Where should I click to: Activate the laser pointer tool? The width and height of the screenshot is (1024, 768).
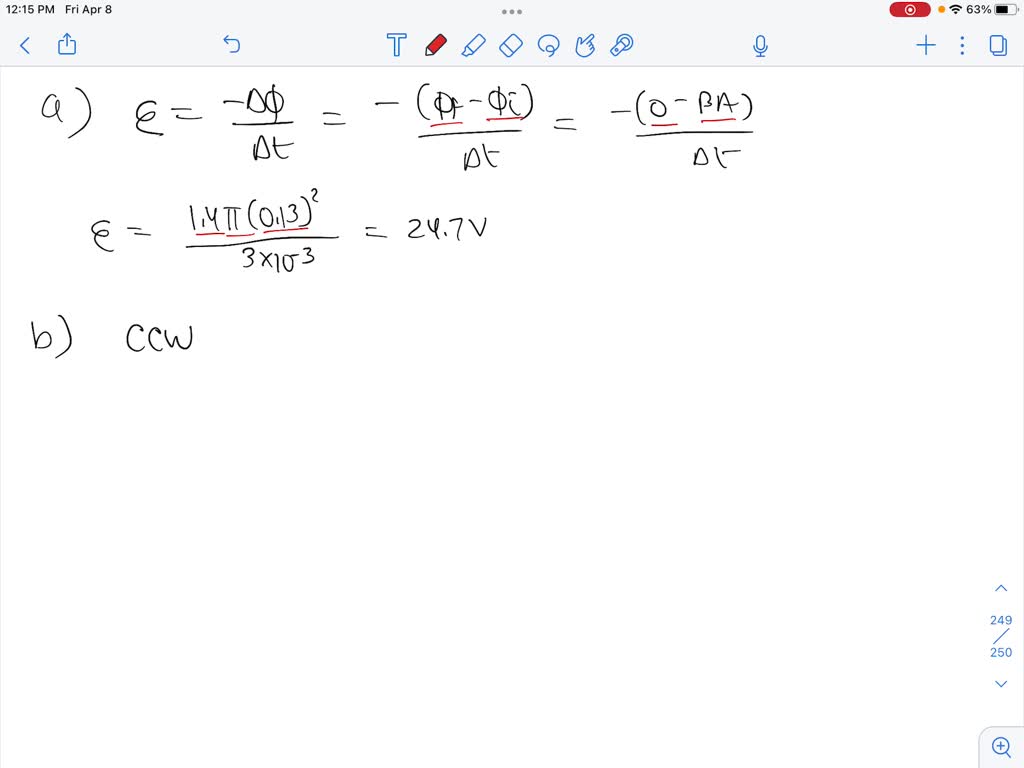pos(621,45)
